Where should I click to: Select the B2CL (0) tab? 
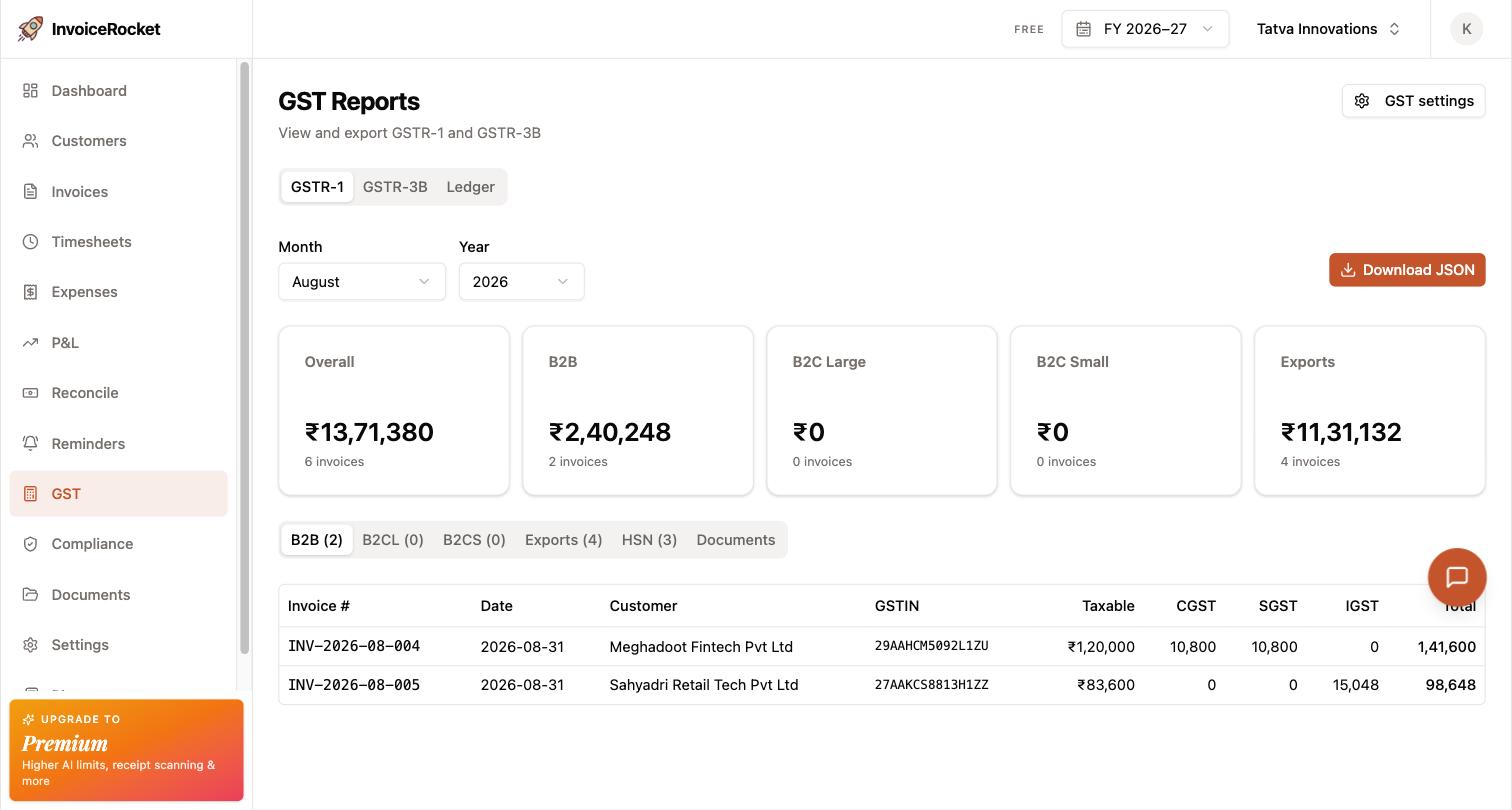393,540
